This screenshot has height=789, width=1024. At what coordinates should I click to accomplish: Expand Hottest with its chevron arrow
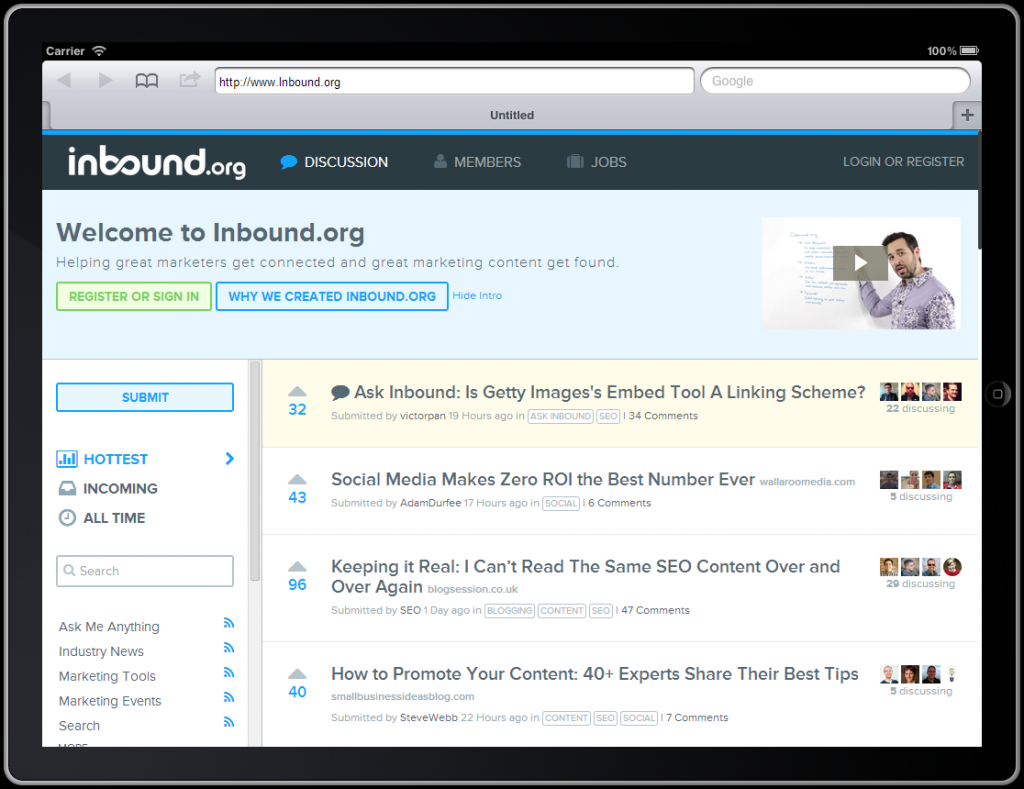[229, 459]
